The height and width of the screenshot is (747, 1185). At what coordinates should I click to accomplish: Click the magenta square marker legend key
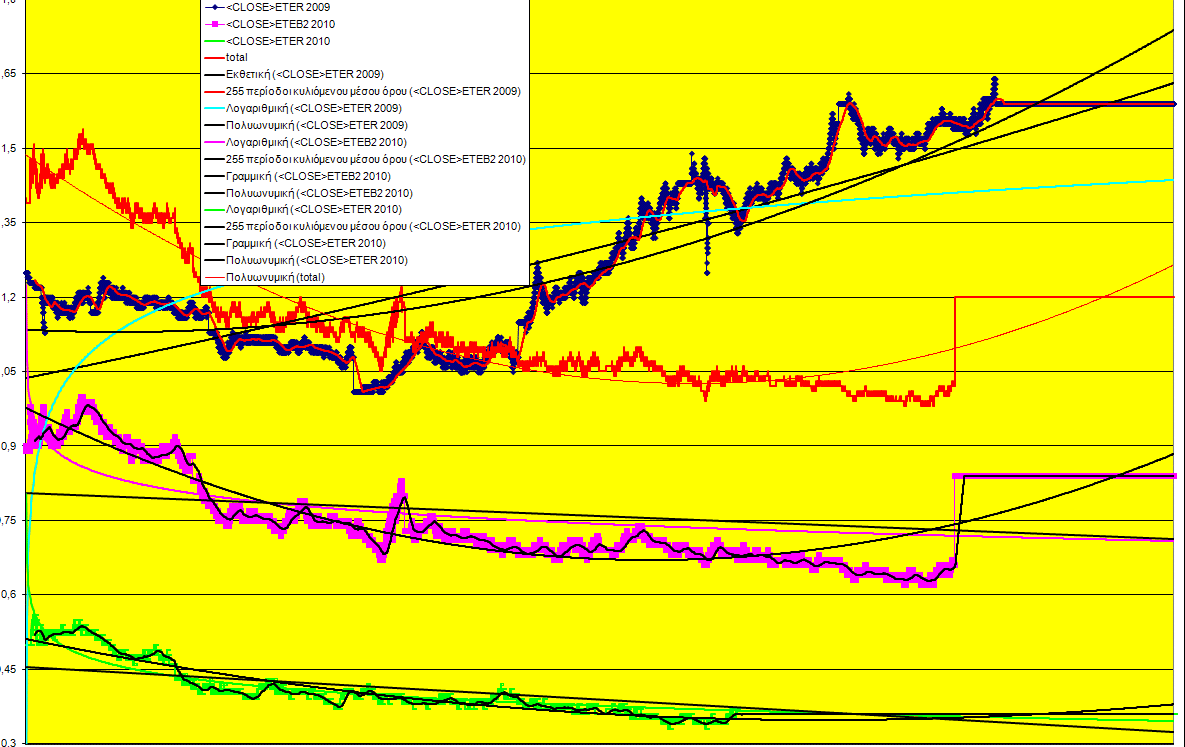pos(213,24)
